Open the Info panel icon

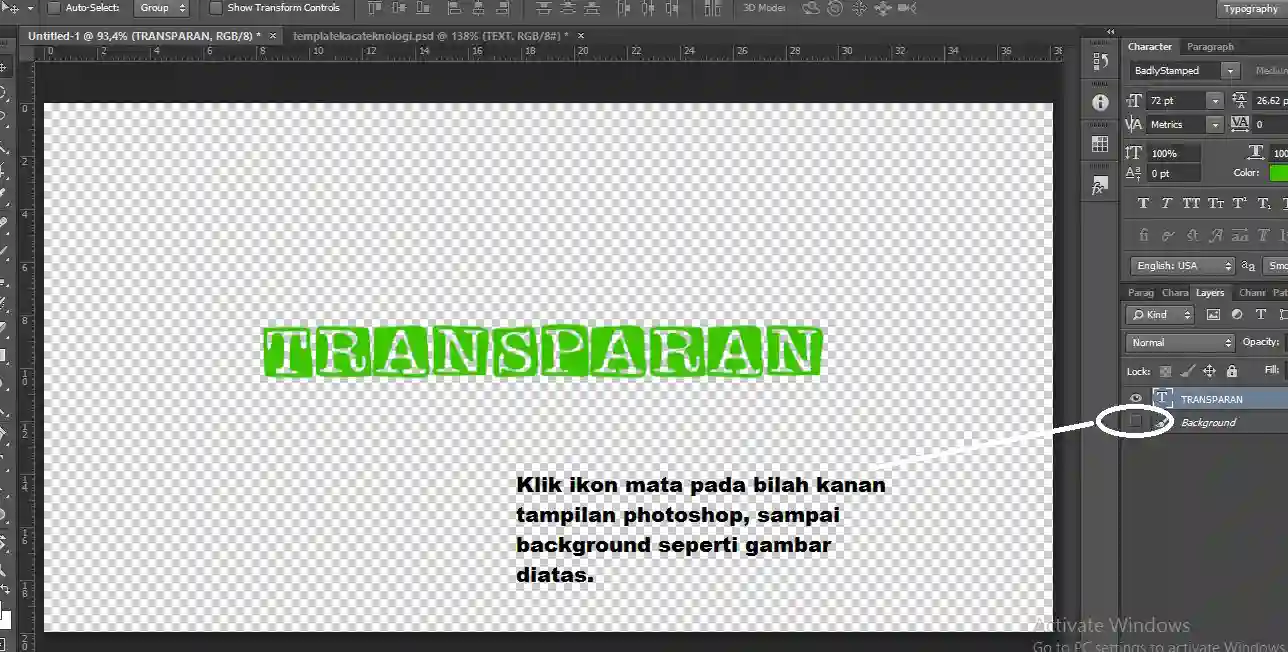click(x=1100, y=102)
